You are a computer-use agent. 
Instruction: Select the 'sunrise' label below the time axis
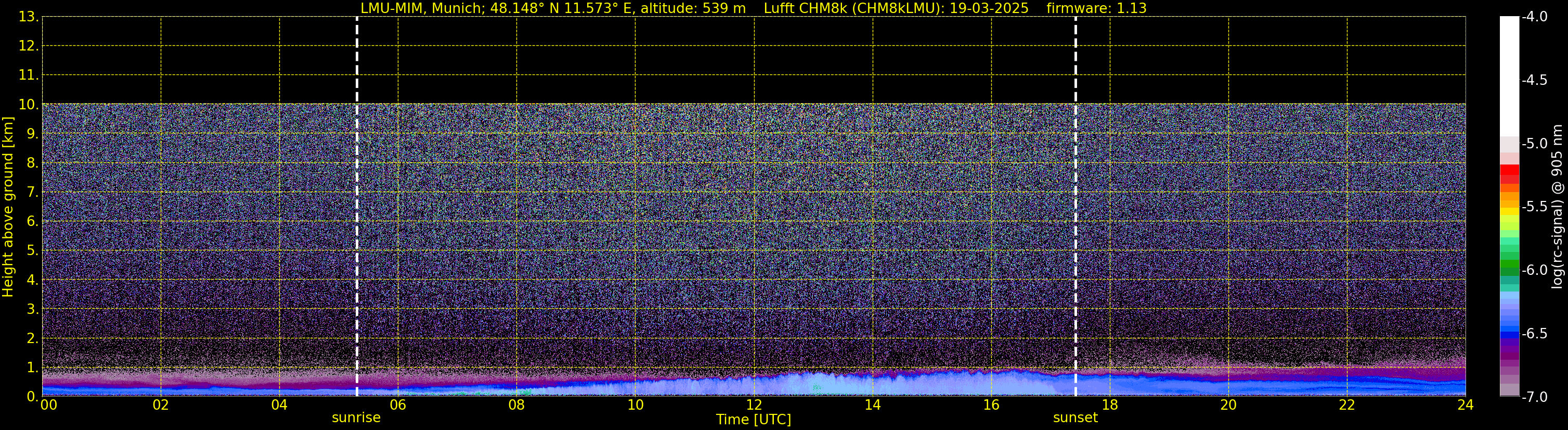[356, 418]
